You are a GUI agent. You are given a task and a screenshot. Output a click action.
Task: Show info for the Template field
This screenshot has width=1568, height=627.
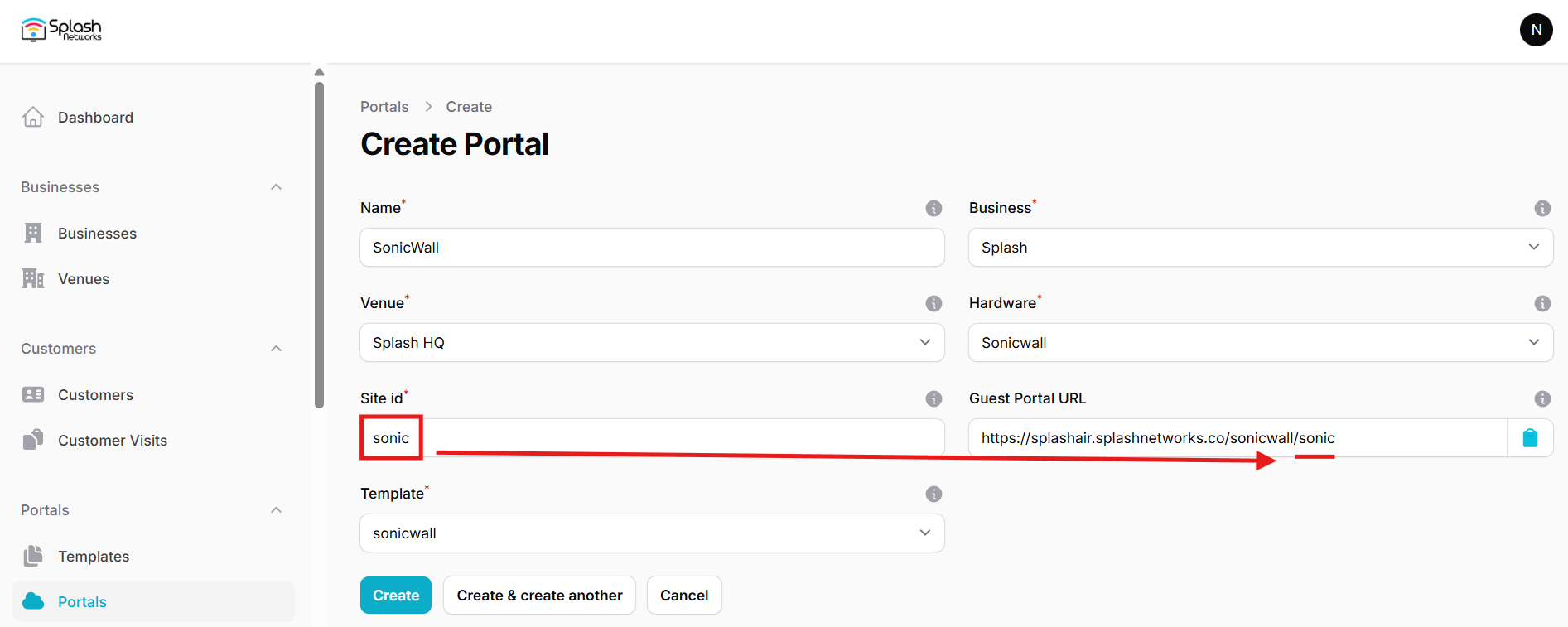tap(934, 494)
